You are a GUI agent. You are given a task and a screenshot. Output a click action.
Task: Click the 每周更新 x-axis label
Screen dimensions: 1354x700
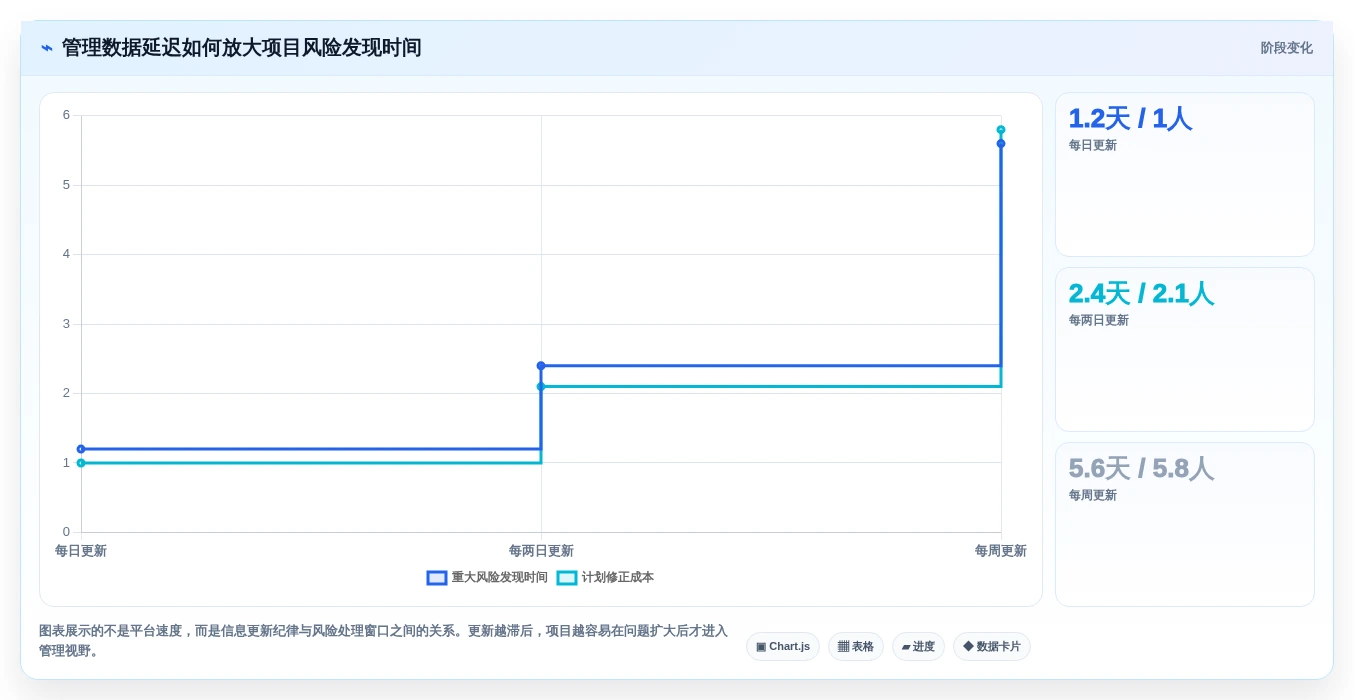1001,551
